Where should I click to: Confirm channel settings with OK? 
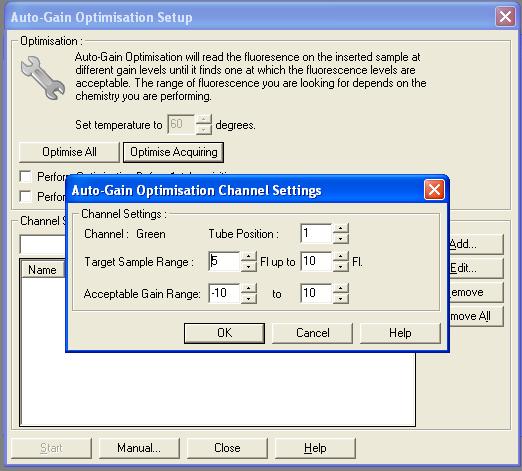click(x=224, y=333)
